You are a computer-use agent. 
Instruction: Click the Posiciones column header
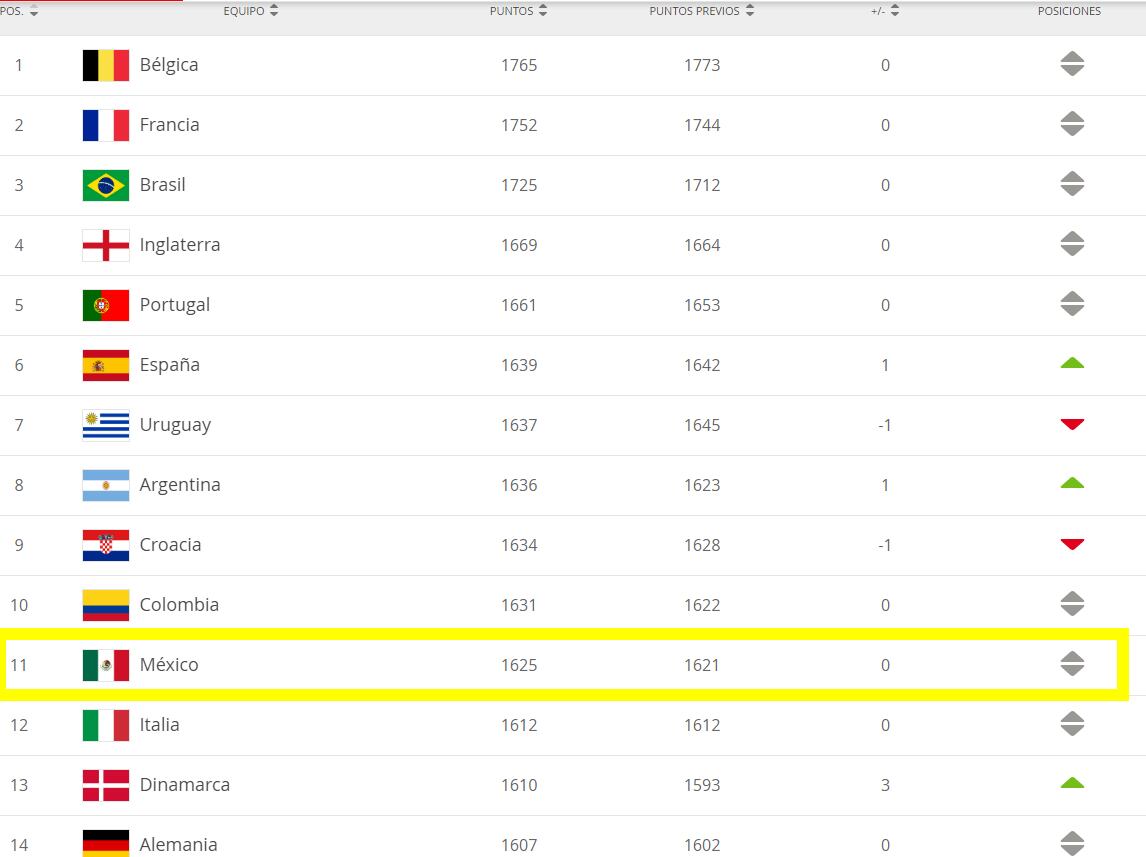(1069, 11)
